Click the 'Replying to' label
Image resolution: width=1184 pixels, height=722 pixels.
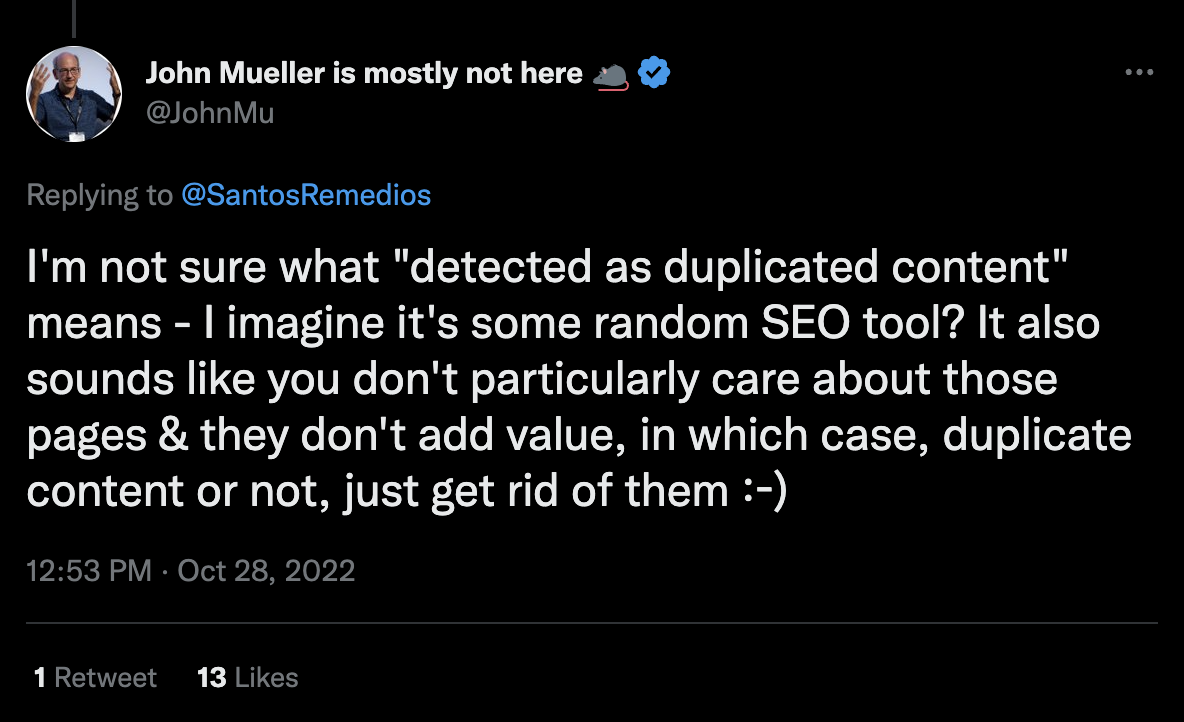click(x=99, y=194)
